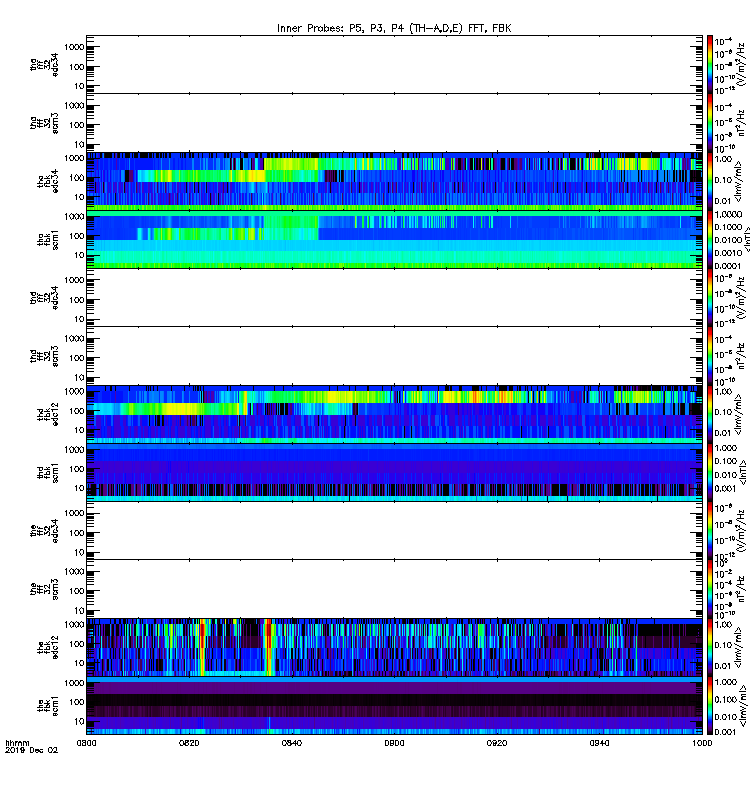This screenshot has width=750, height=800.
Task: Click inside the empty the fff edc34 panel
Action: point(394,531)
